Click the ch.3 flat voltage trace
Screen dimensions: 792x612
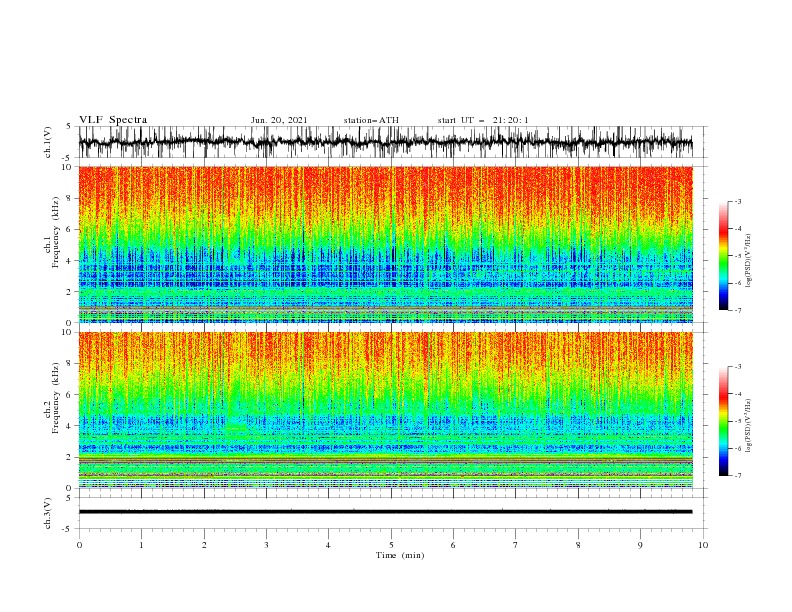click(385, 512)
